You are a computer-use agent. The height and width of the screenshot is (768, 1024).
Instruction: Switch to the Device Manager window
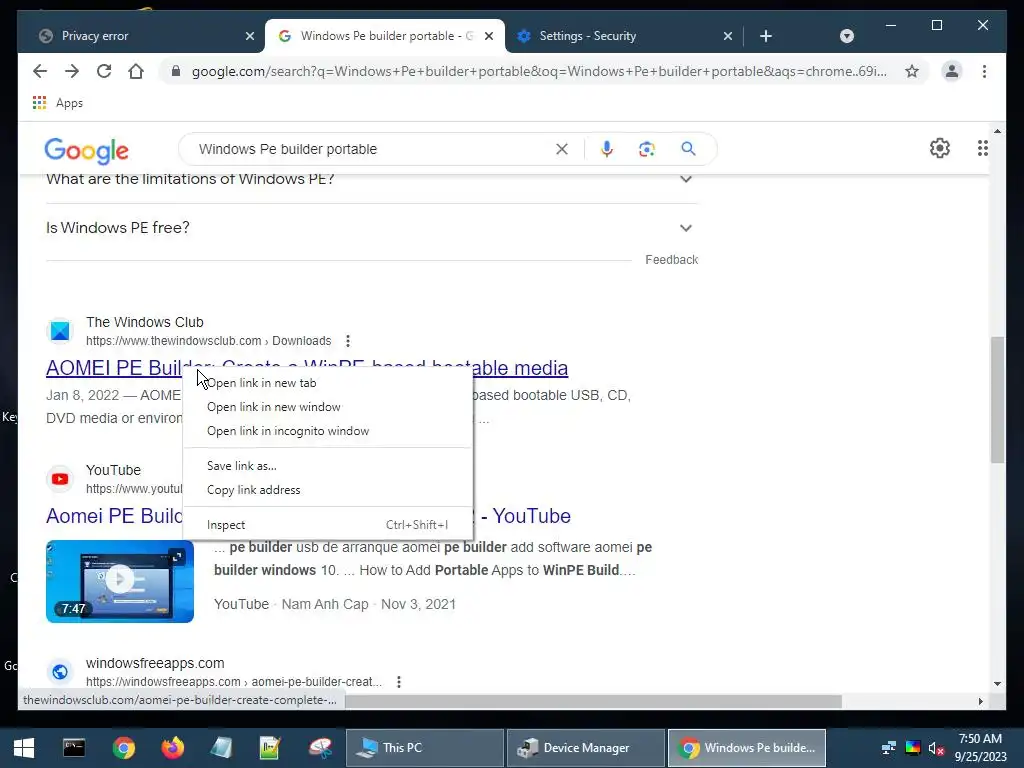point(586,748)
